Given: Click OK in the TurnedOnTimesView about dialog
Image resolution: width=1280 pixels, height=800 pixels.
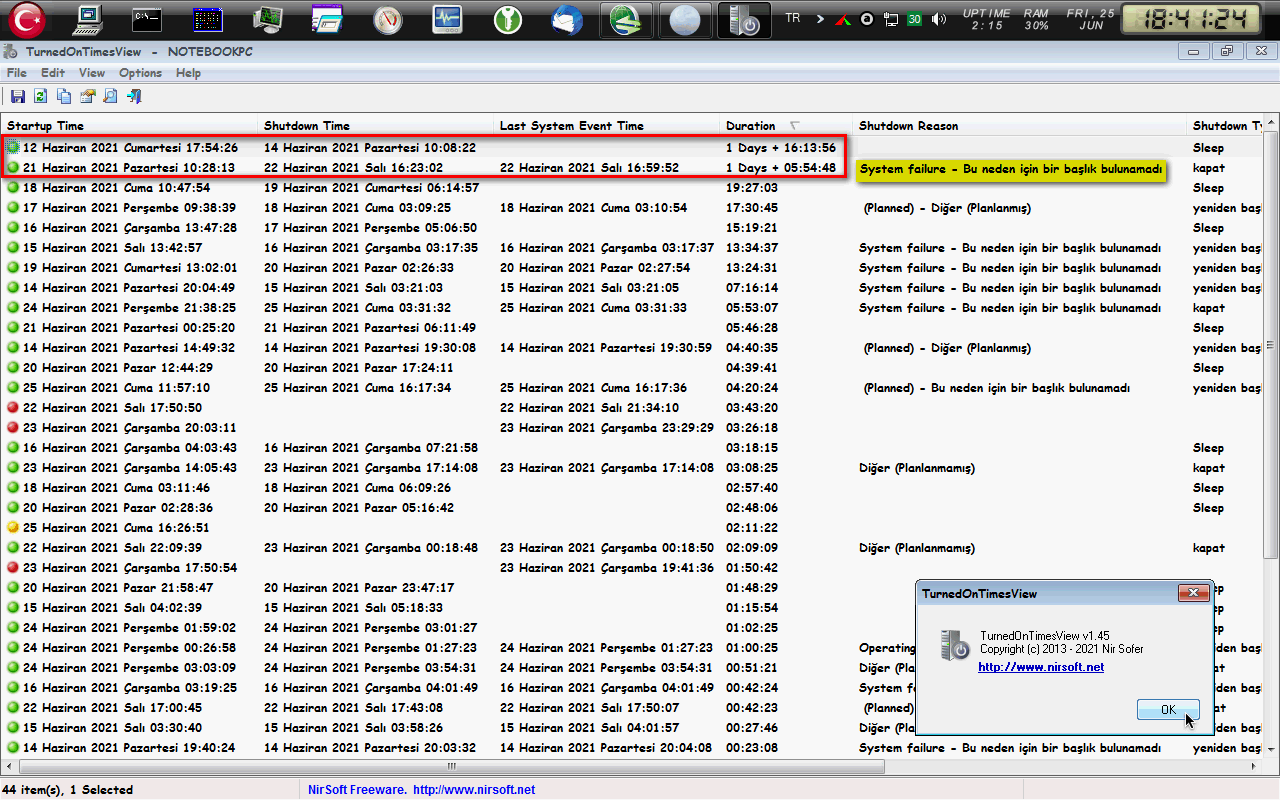Looking at the screenshot, I should click(1168, 710).
